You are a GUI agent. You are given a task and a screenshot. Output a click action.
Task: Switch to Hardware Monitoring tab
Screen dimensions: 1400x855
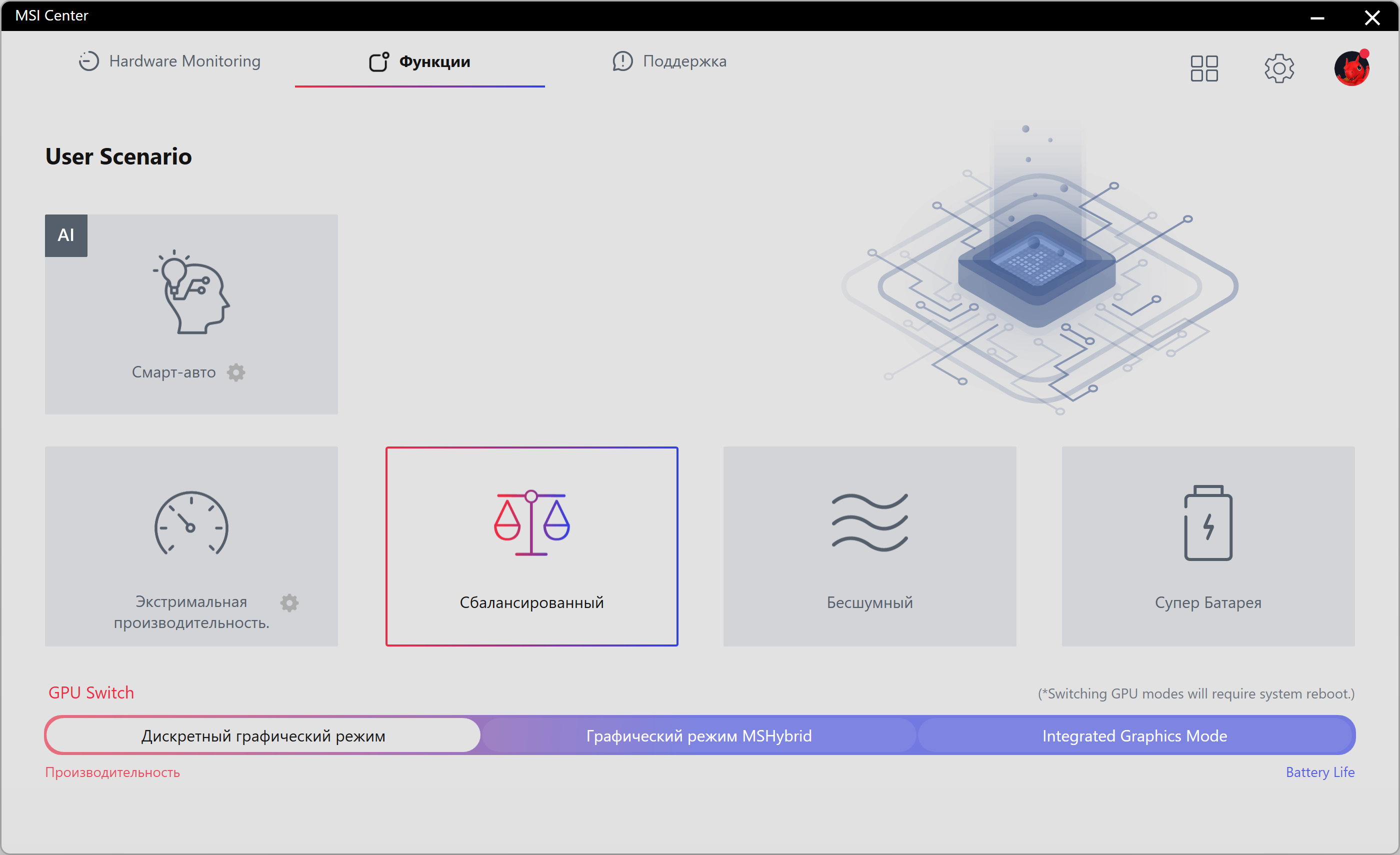(169, 61)
